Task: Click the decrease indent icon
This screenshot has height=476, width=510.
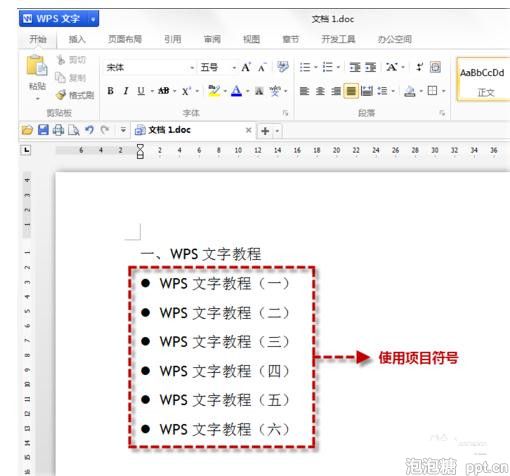Action: click(x=355, y=67)
